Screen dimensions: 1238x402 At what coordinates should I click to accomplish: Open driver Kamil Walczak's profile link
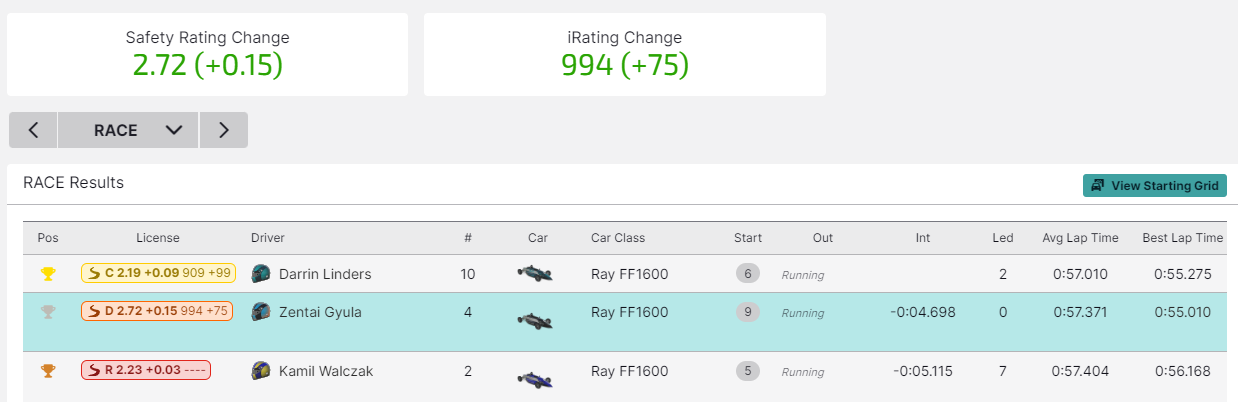pyautogui.click(x=326, y=371)
